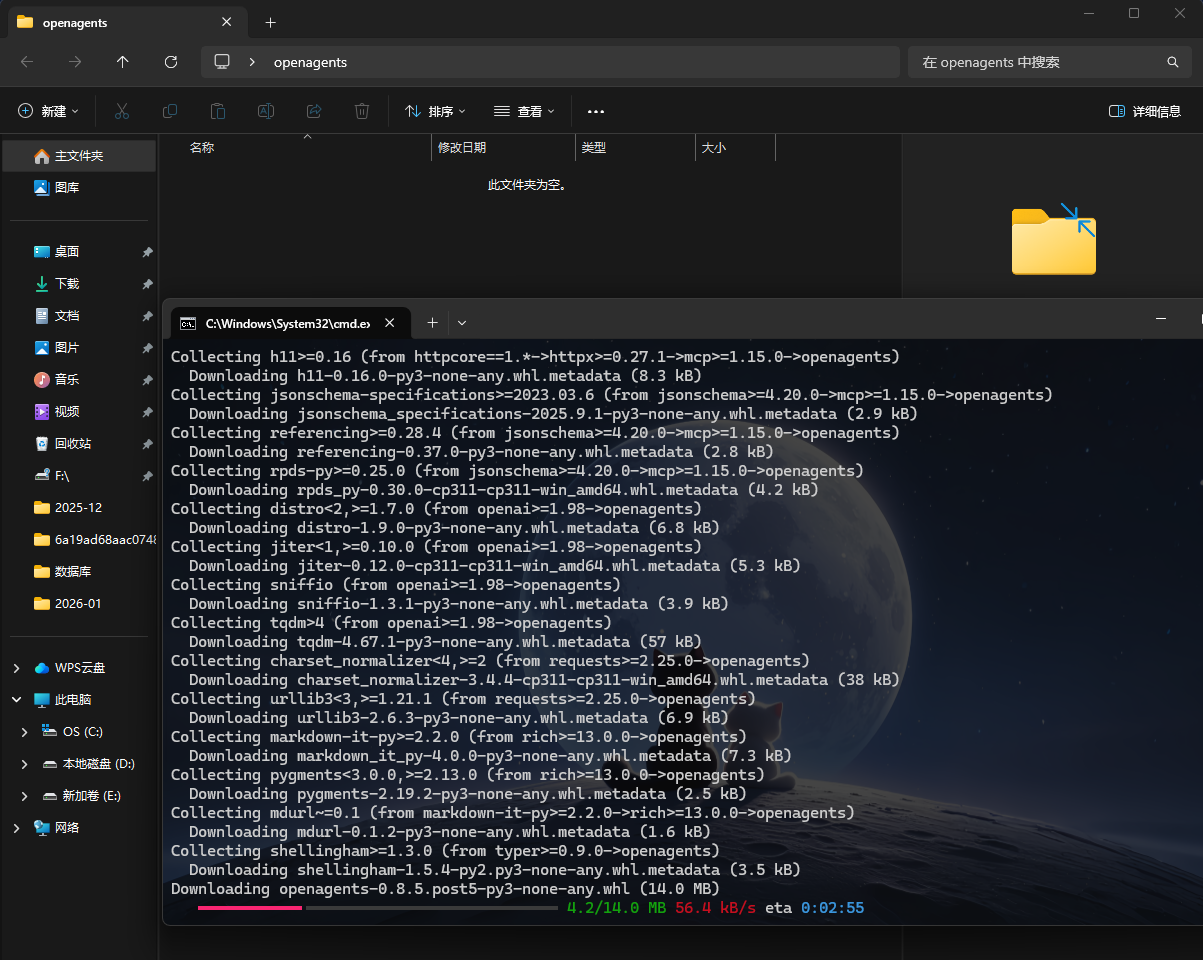Screen dimensions: 1203x960
Task: Close the openagents Explorer tab
Action: (x=227, y=22)
